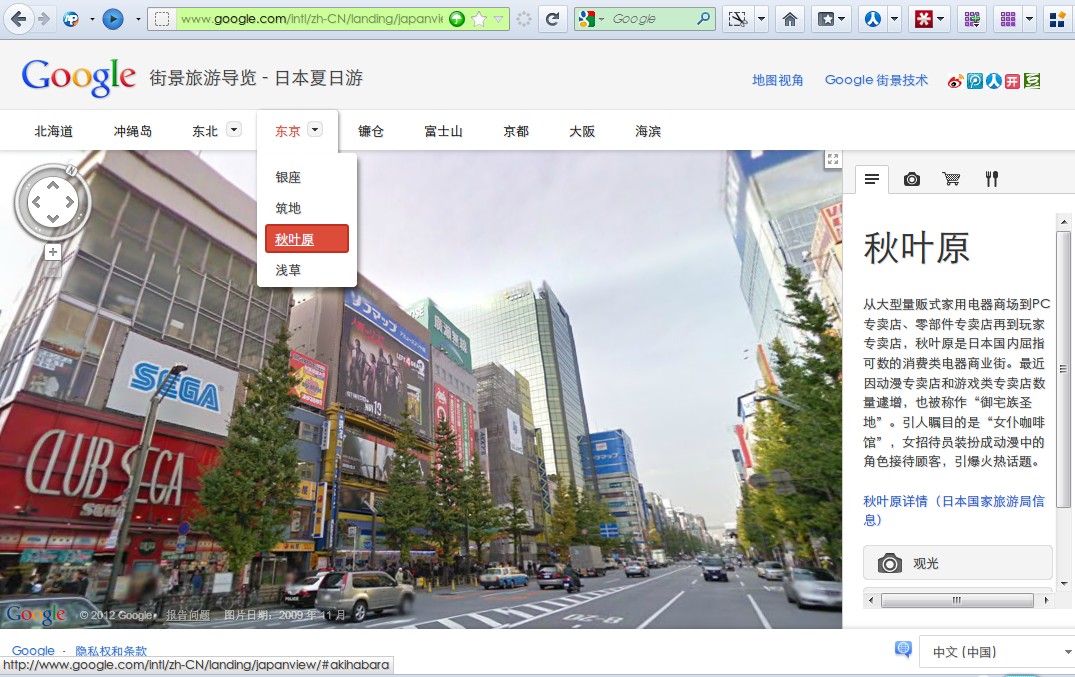Click the screenshot capture toolbar icon
The image size is (1075, 677).
738,19
